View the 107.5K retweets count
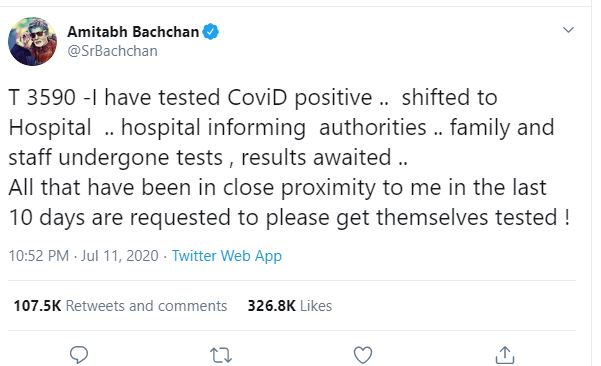The width and height of the screenshot is (601, 366). pyautogui.click(x=37, y=306)
